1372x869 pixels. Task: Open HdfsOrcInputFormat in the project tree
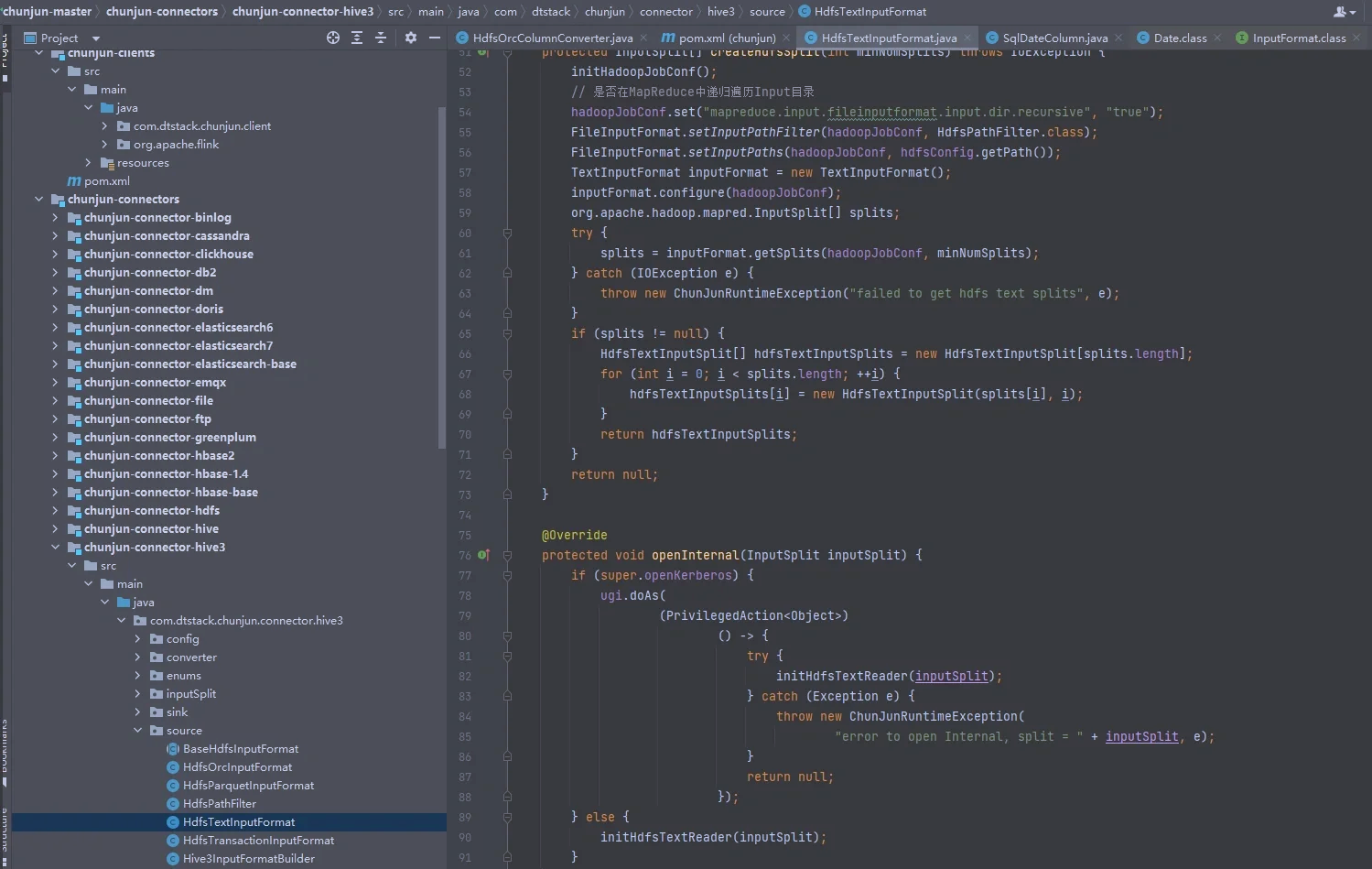click(x=237, y=767)
